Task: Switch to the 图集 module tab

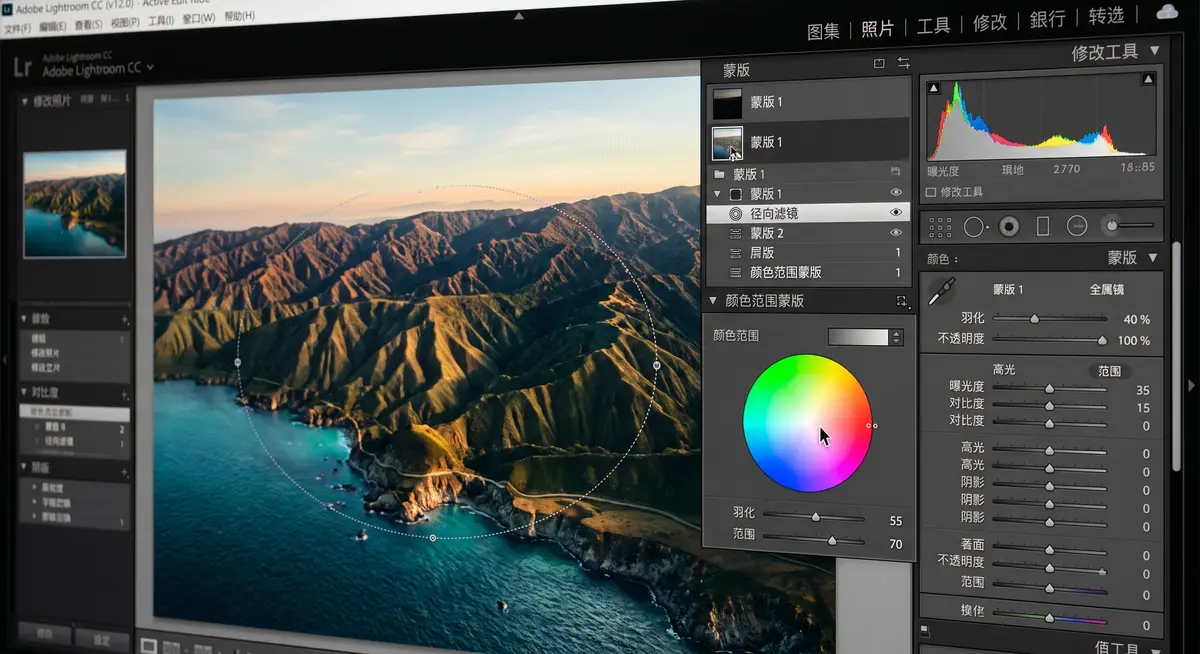Action: coord(823,31)
